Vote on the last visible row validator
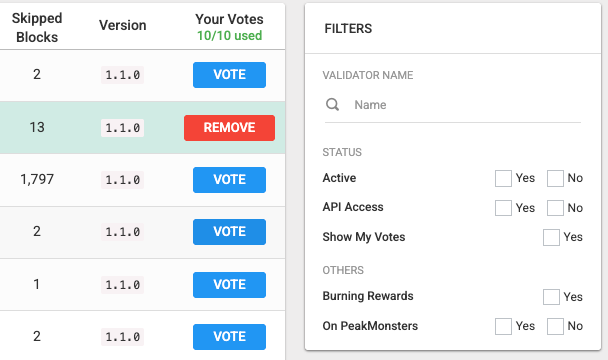Image resolution: width=608 pixels, height=360 pixels. pyautogui.click(x=230, y=337)
